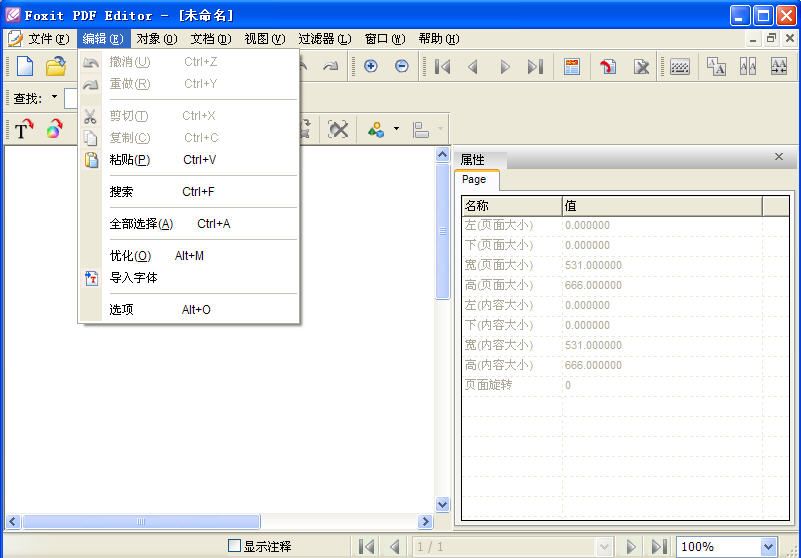Click the color wheel tool icon
This screenshot has height=558, width=801.
click(x=54, y=130)
